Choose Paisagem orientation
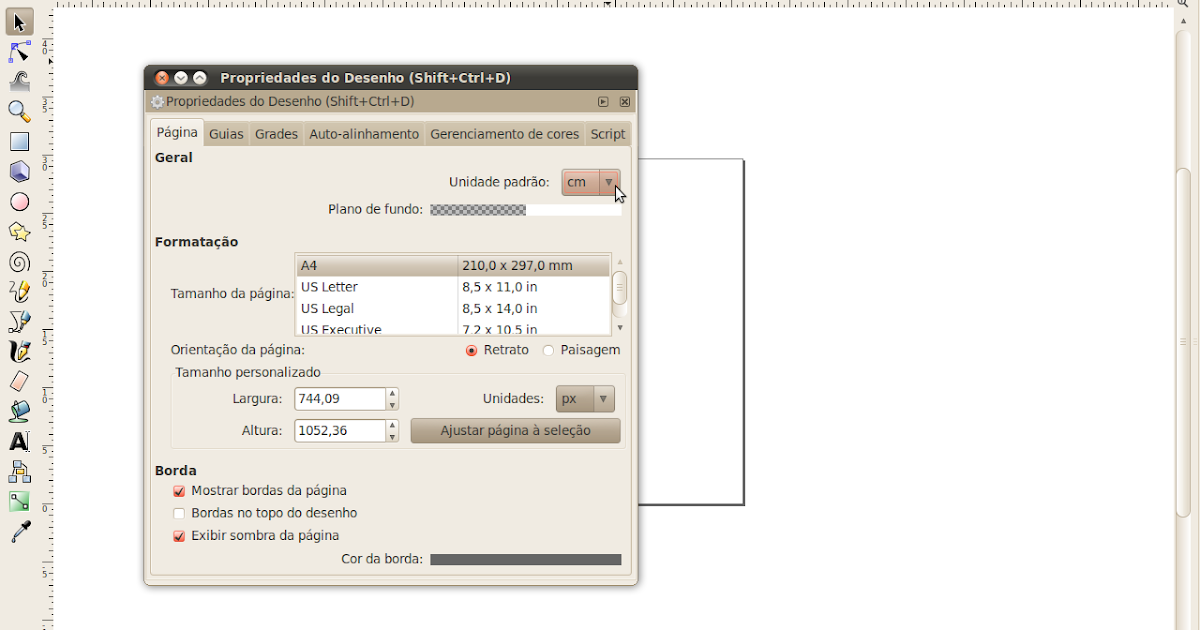This screenshot has height=630, width=1200. point(581,350)
